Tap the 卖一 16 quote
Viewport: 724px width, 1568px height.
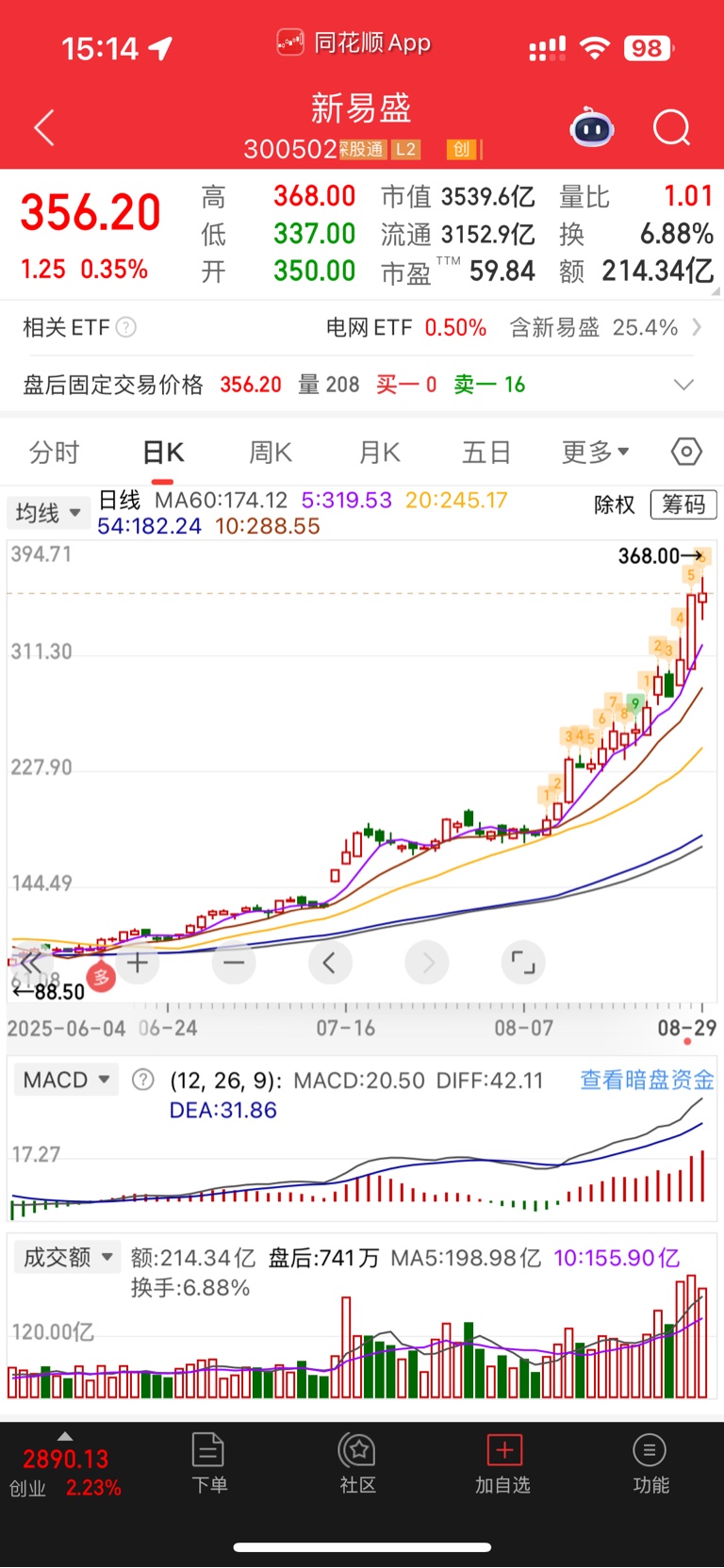click(x=489, y=385)
